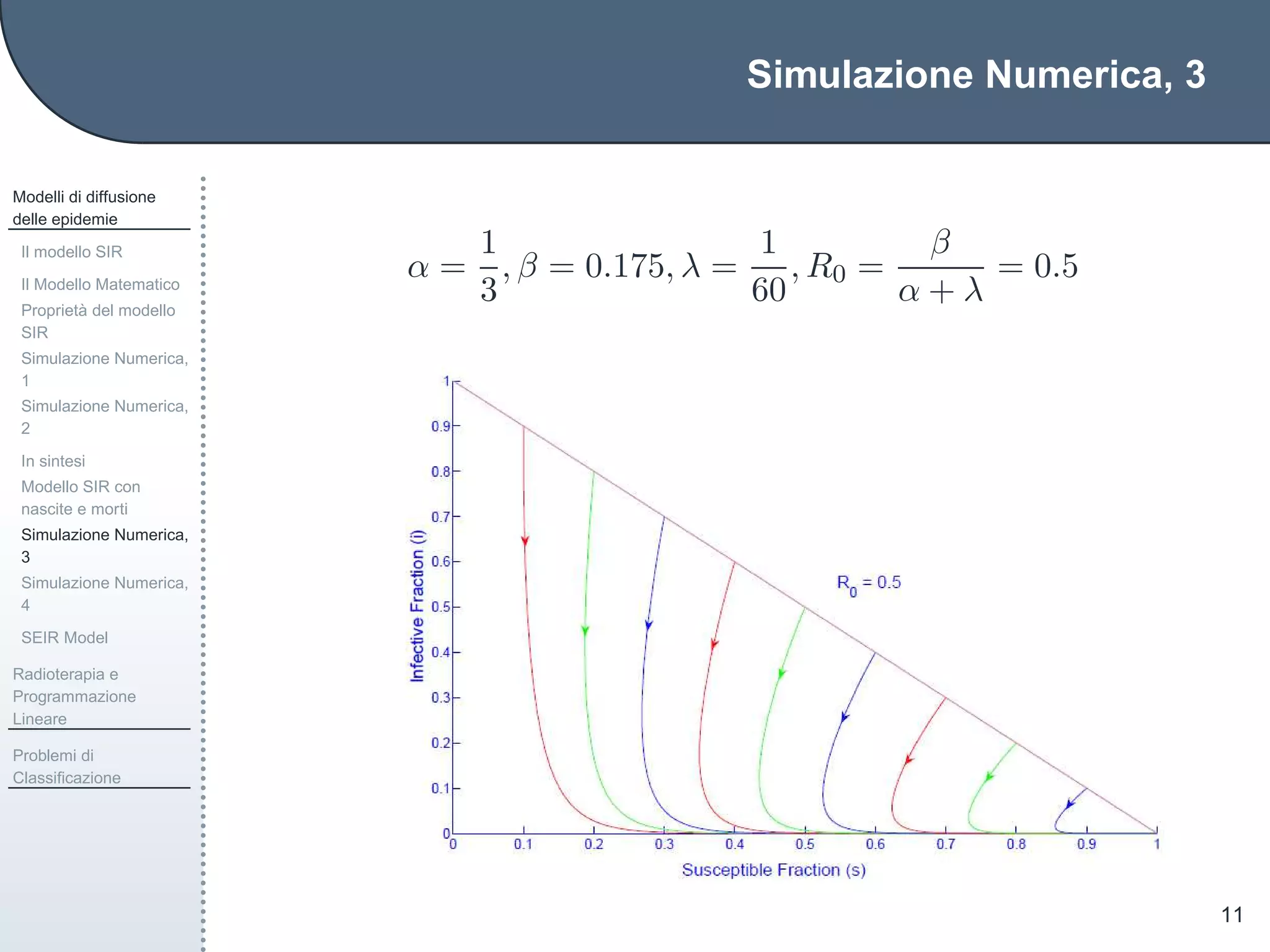Go to 'Simulazione Numerica, 4' sidebar entry

point(104,593)
